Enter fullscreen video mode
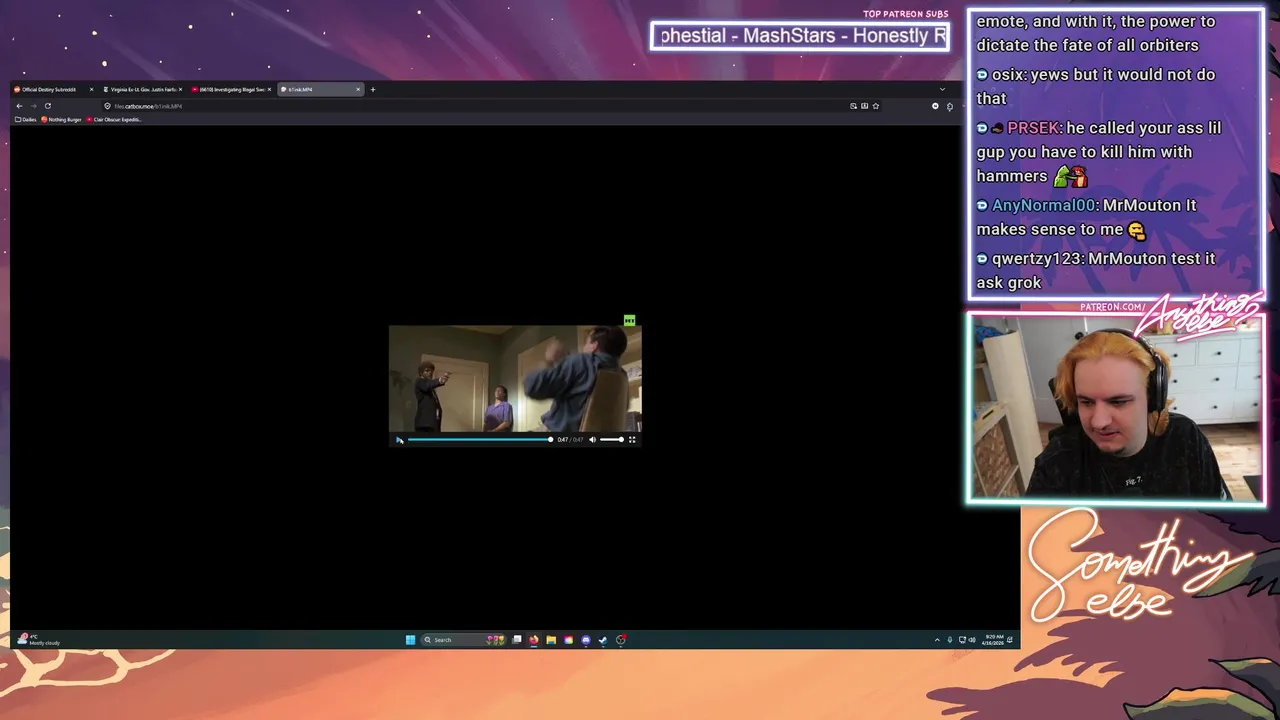The width and height of the screenshot is (1280, 720). pyautogui.click(x=632, y=440)
